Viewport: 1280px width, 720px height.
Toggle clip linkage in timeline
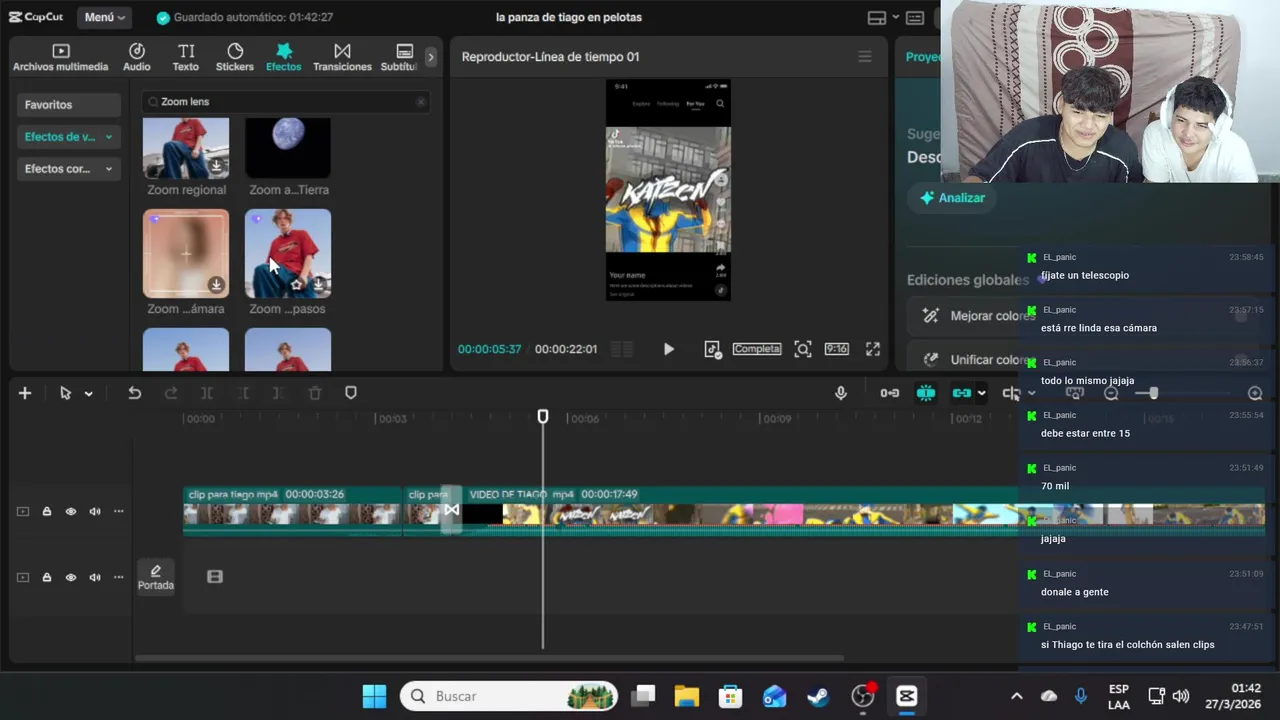coord(962,393)
